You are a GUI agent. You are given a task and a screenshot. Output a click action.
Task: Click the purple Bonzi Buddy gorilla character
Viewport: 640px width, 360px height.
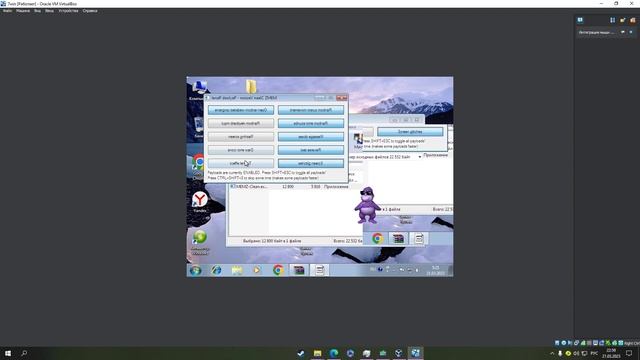367,205
